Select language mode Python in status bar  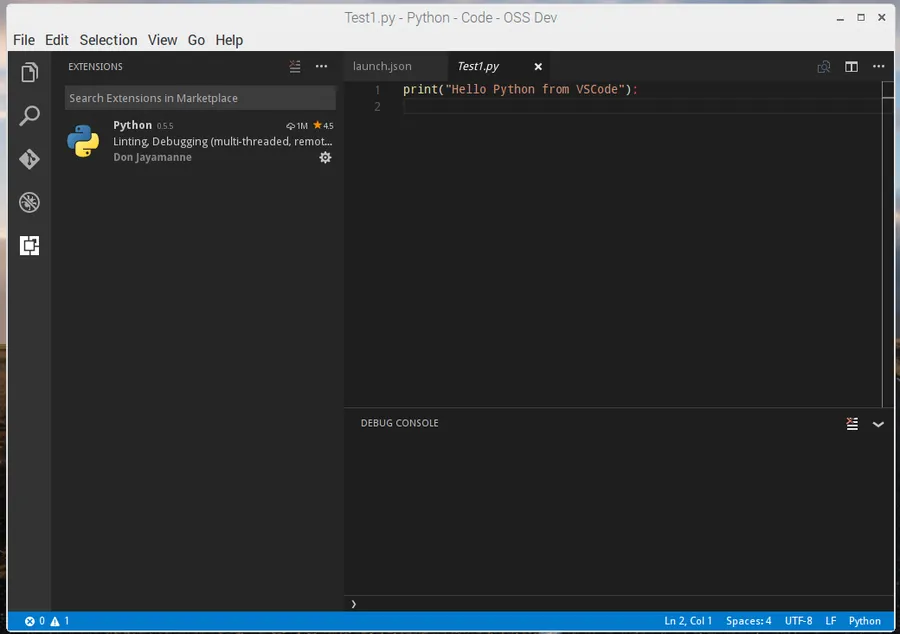point(864,621)
